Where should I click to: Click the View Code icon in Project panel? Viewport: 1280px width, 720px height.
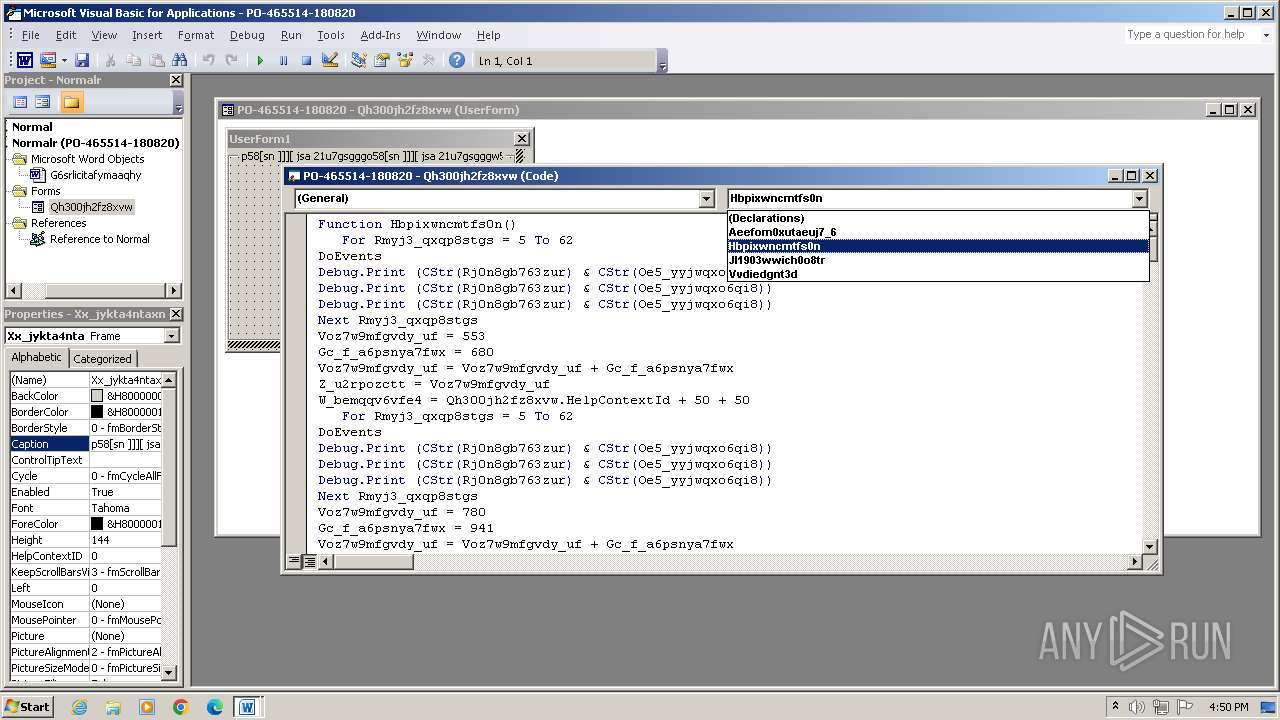pyautogui.click(x=19, y=102)
